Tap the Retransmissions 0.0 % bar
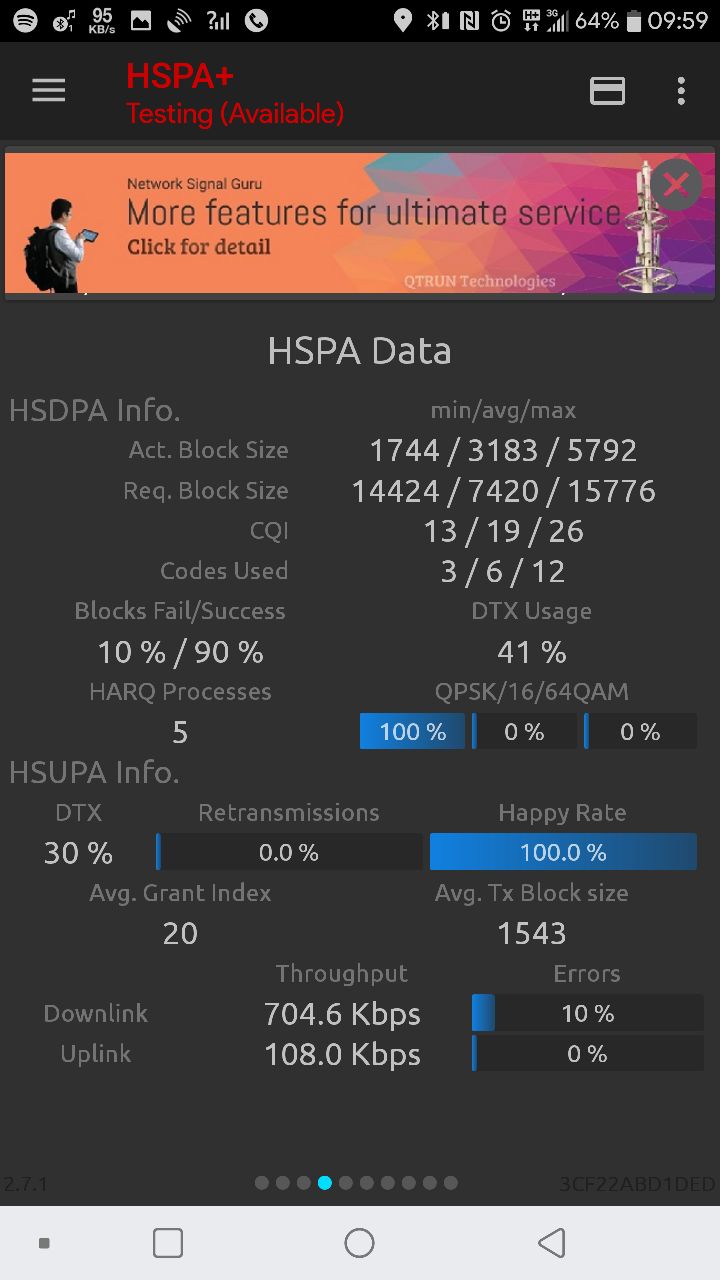This screenshot has height=1280, width=720. (x=289, y=852)
